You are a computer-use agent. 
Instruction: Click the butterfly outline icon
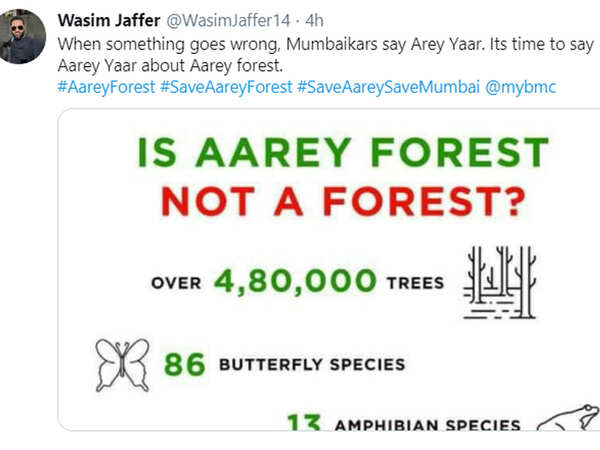point(122,363)
